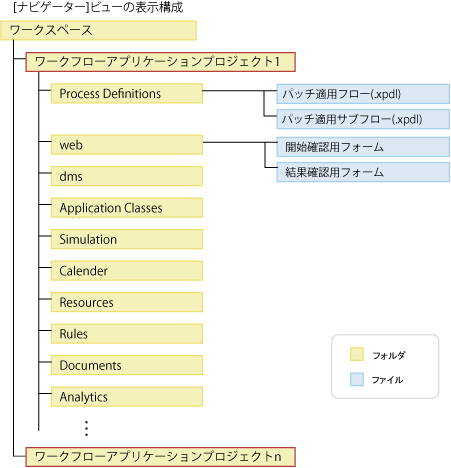Viewport: 451px width, 468px height.
Task: Select the dms folder
Action: (127, 176)
